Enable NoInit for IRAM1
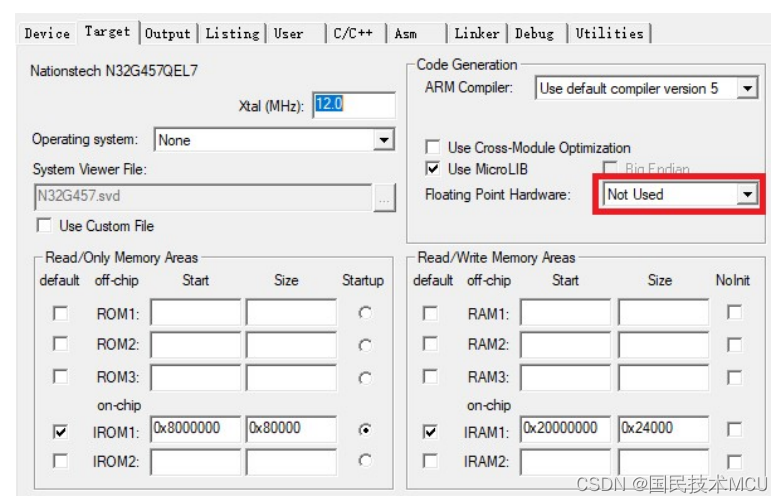The width and height of the screenshot is (783, 503). [x=735, y=430]
